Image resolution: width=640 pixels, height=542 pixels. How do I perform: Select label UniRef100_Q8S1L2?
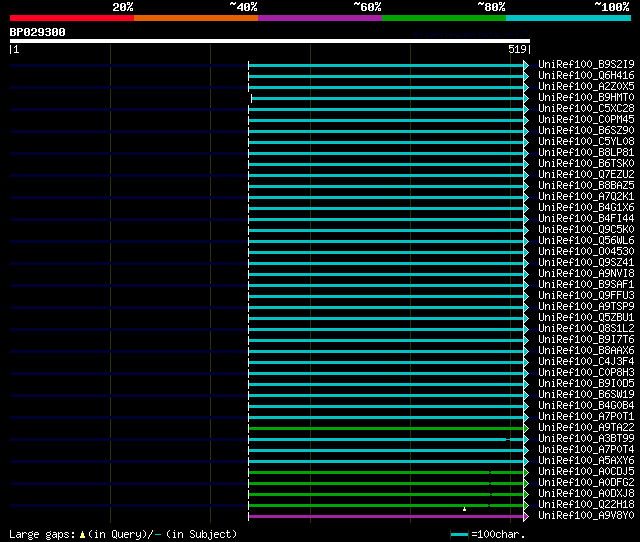(586, 329)
